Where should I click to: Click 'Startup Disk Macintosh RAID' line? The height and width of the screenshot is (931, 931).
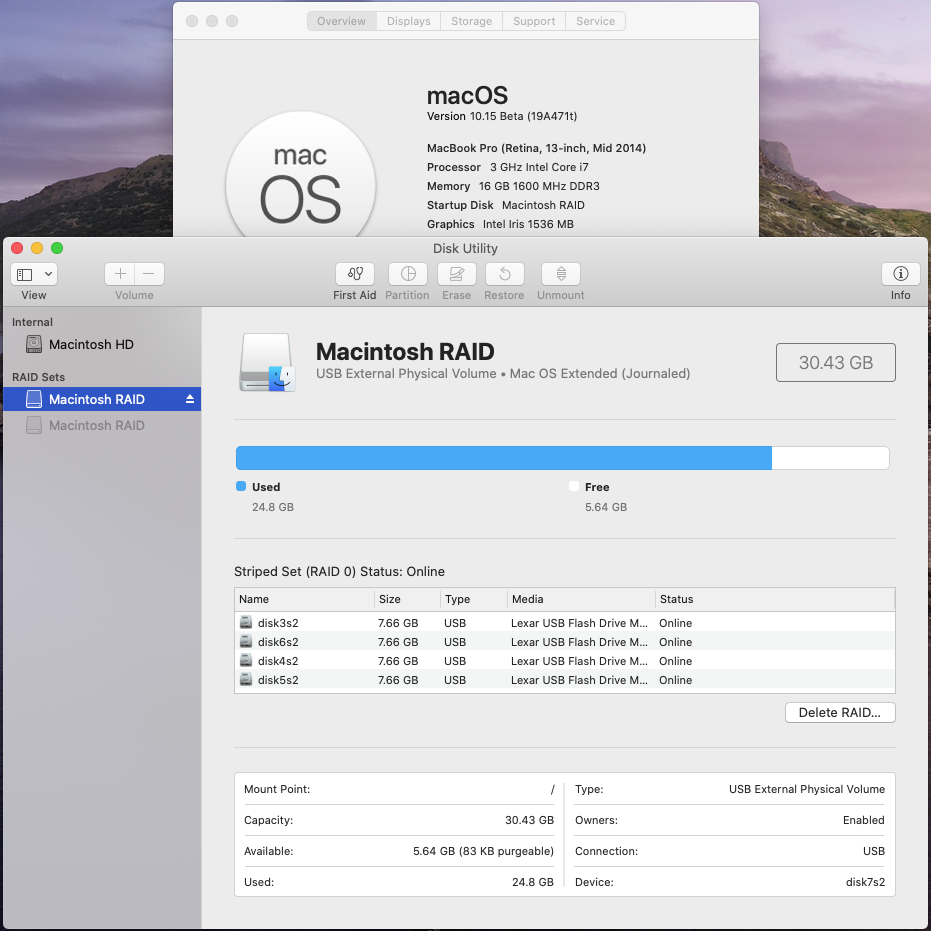pyautogui.click(x=506, y=205)
